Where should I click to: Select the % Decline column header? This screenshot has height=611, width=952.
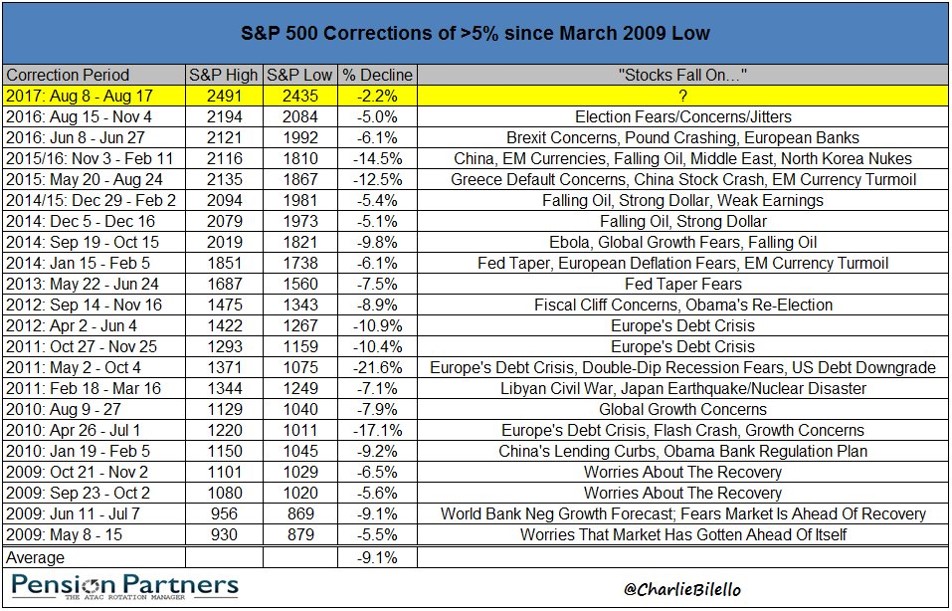(x=377, y=75)
